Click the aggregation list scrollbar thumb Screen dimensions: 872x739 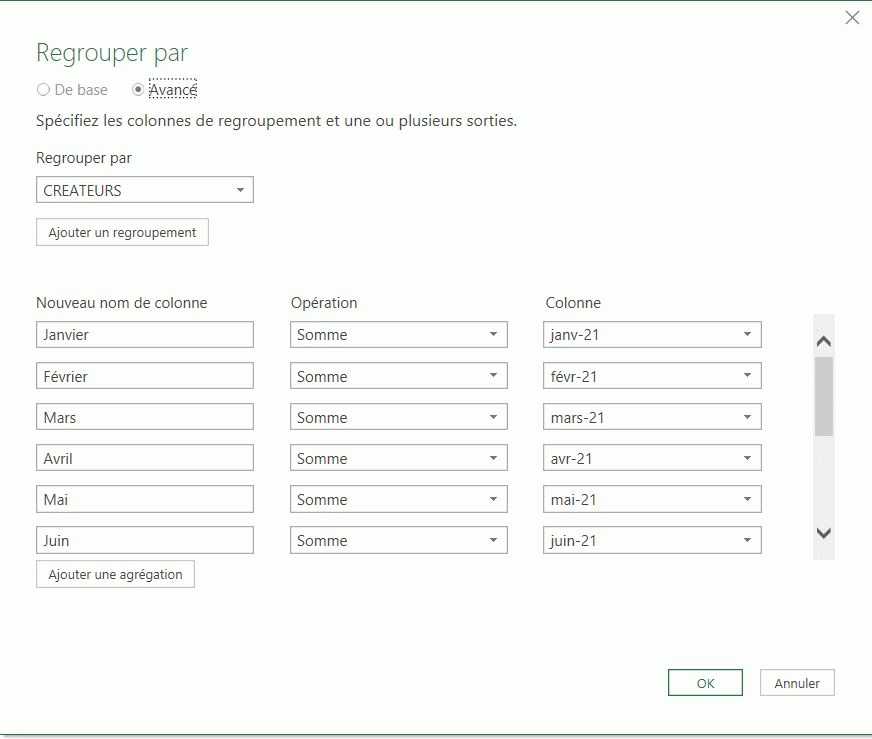[x=824, y=396]
